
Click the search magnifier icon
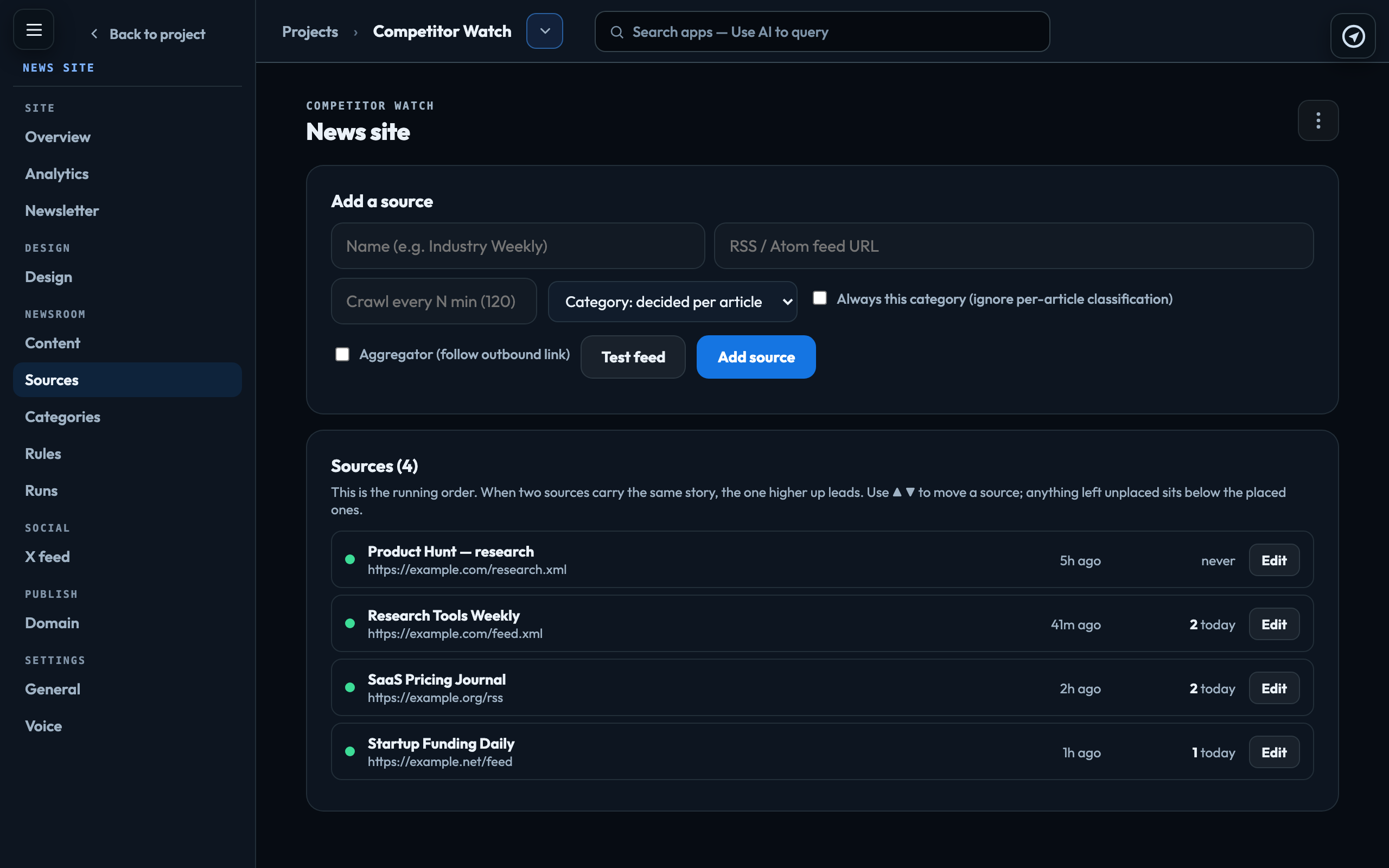coord(616,32)
